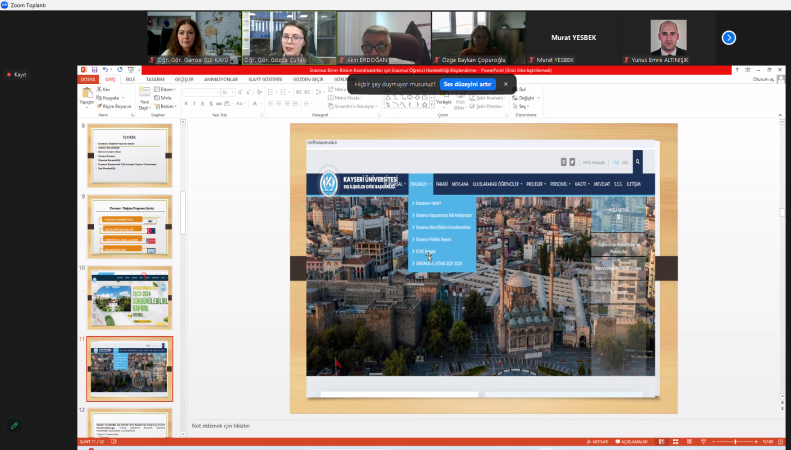Increase font size with A-up icon

[x=240, y=92]
